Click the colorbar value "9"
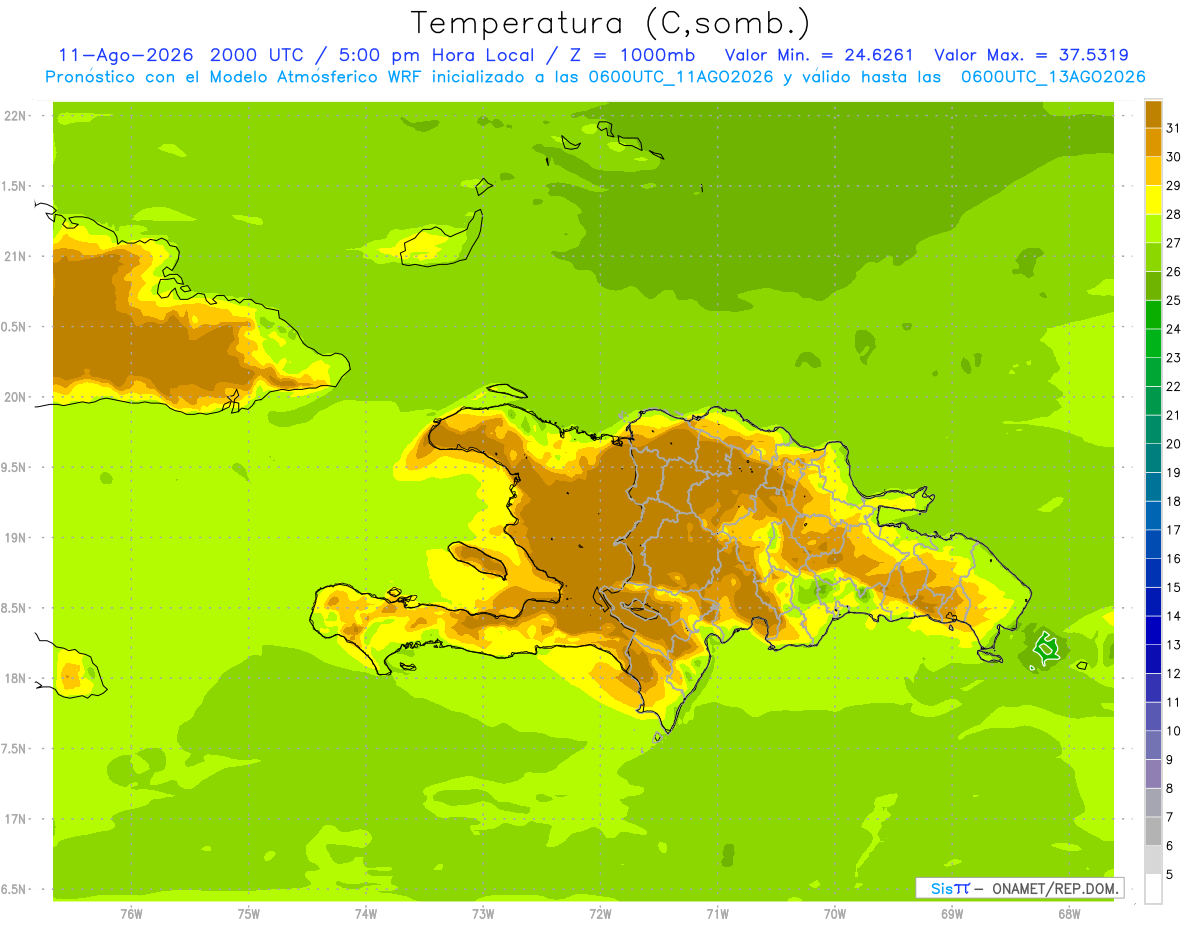The width and height of the screenshot is (1200, 927). coord(1170,760)
